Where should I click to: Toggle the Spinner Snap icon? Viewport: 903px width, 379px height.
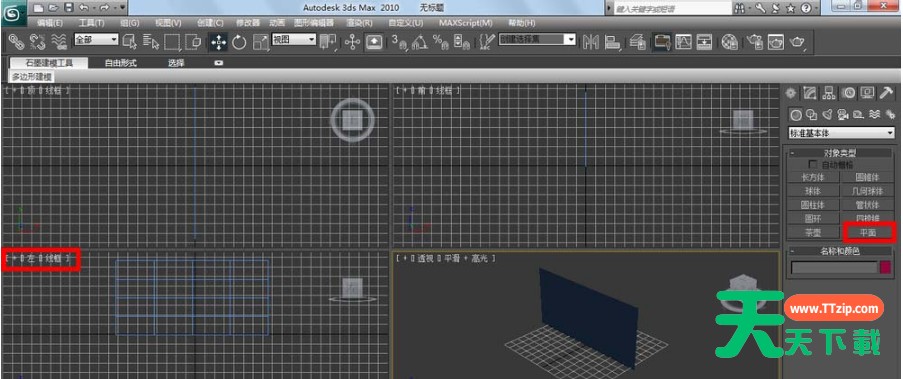pos(461,41)
